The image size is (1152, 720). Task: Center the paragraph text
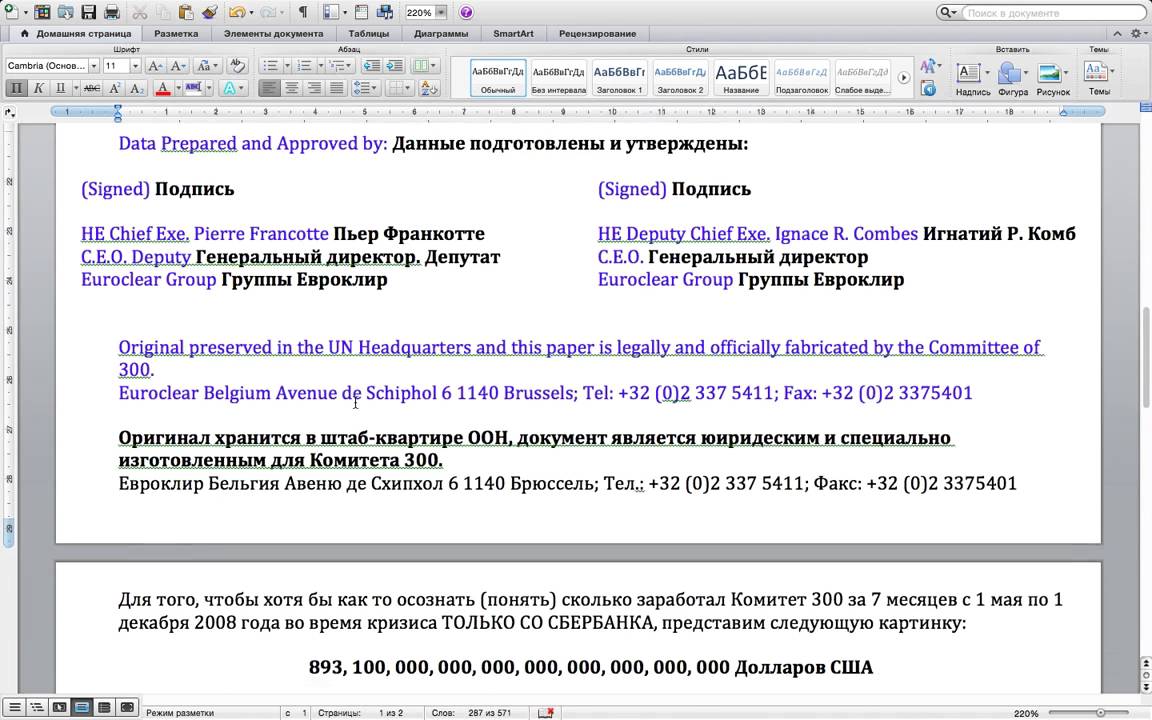(292, 88)
